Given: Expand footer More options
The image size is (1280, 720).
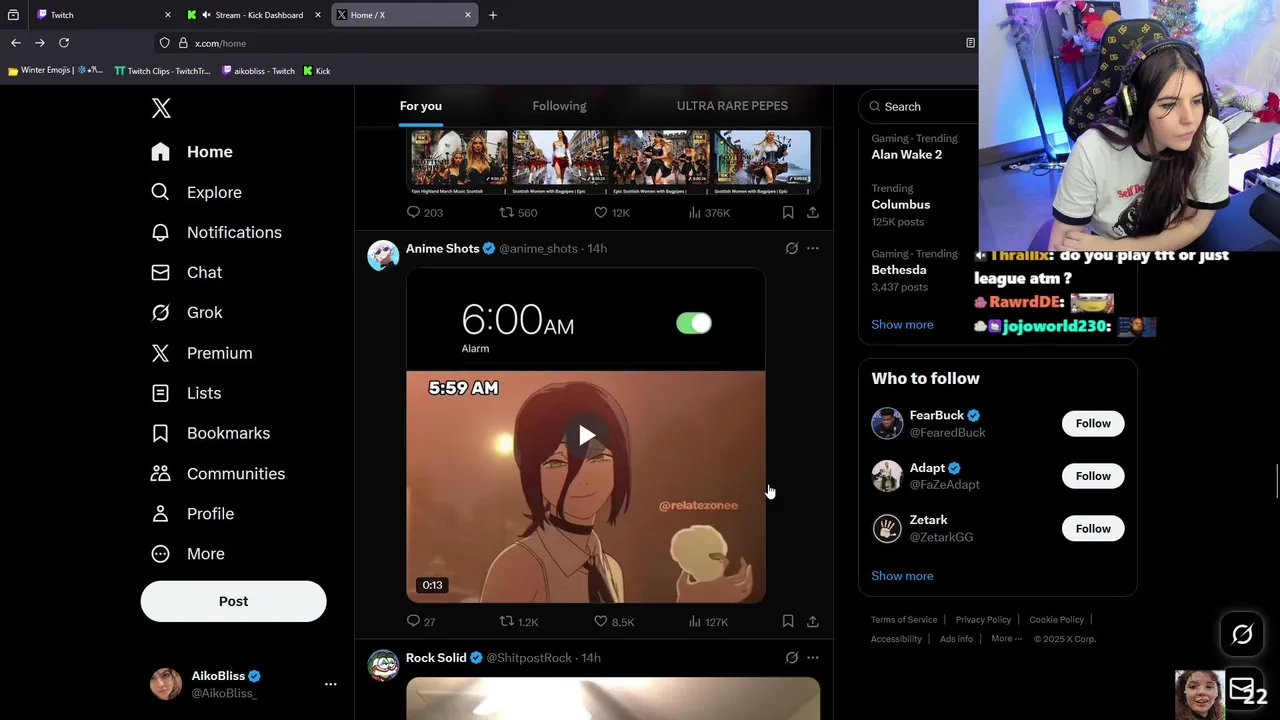Looking at the screenshot, I should tap(1006, 639).
